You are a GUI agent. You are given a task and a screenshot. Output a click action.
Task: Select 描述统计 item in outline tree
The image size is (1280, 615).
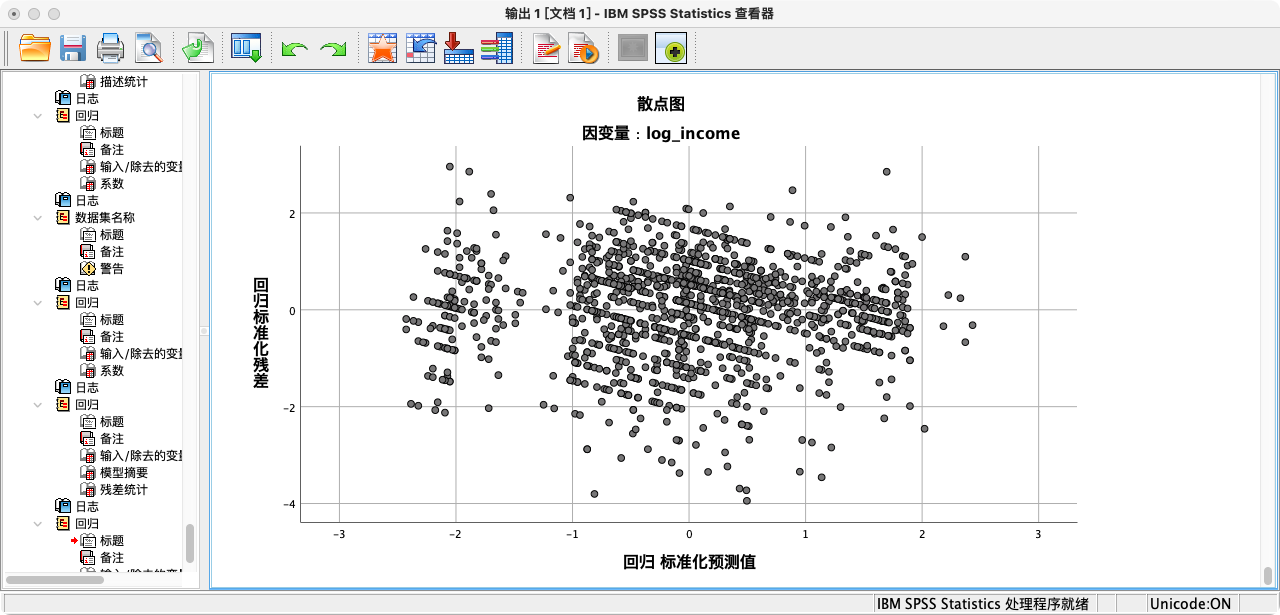[123, 82]
